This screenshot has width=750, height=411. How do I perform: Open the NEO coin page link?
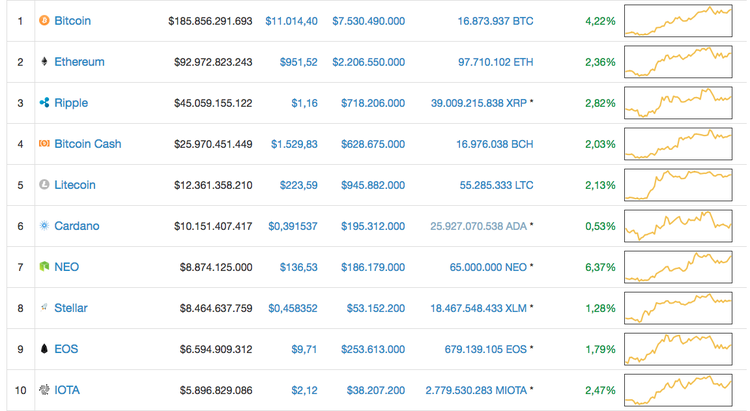pyautogui.click(x=66, y=267)
